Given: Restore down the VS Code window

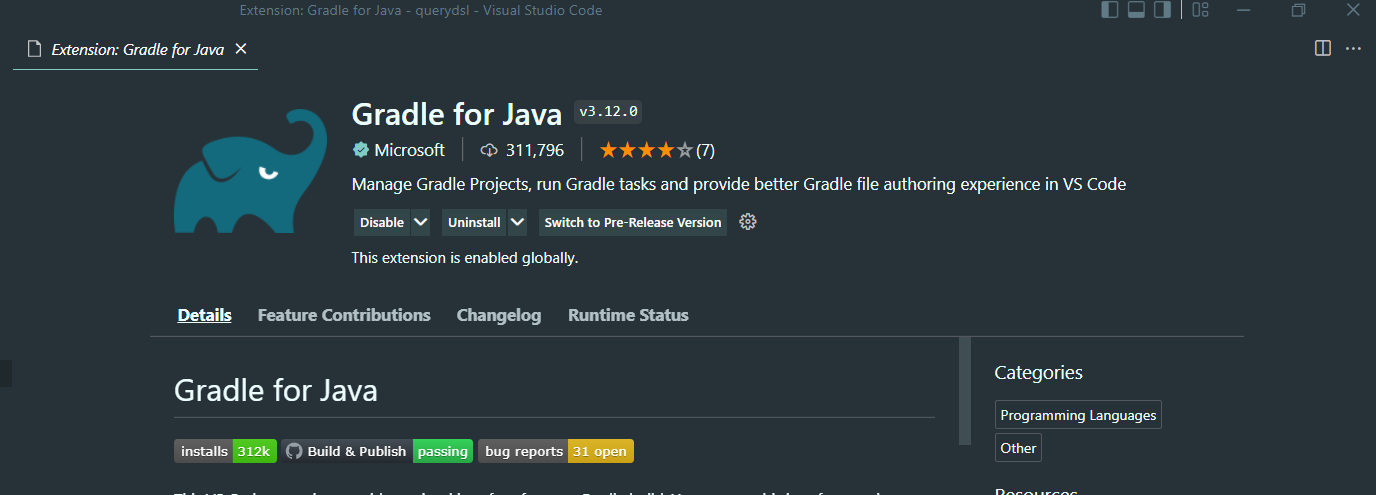Looking at the screenshot, I should [x=1298, y=10].
